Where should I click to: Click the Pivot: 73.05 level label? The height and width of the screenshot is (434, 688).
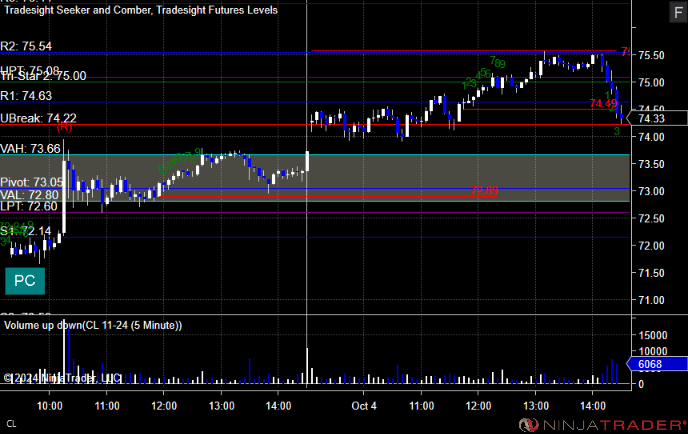click(32, 182)
